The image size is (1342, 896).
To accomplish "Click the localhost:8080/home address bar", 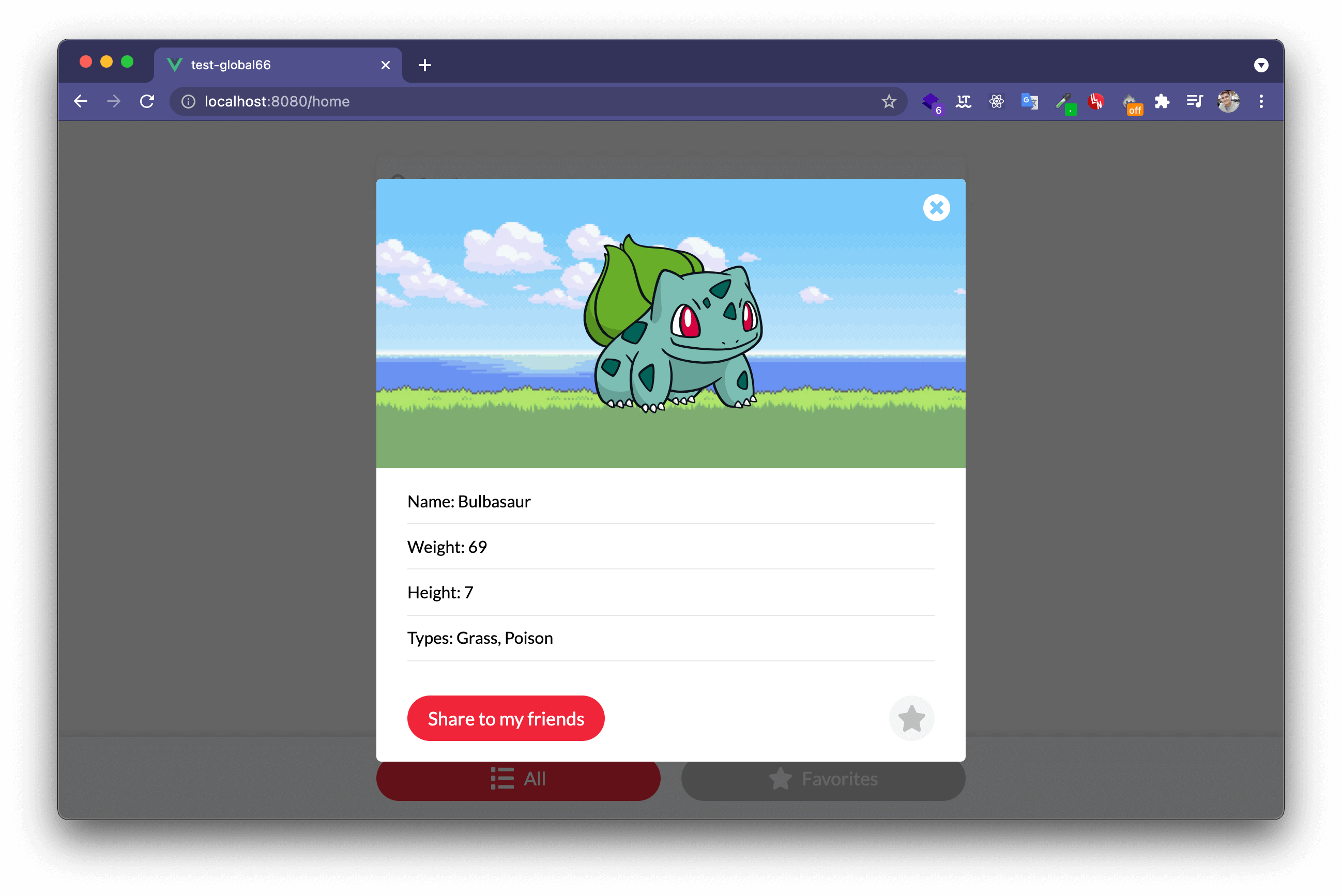I will tap(514, 102).
